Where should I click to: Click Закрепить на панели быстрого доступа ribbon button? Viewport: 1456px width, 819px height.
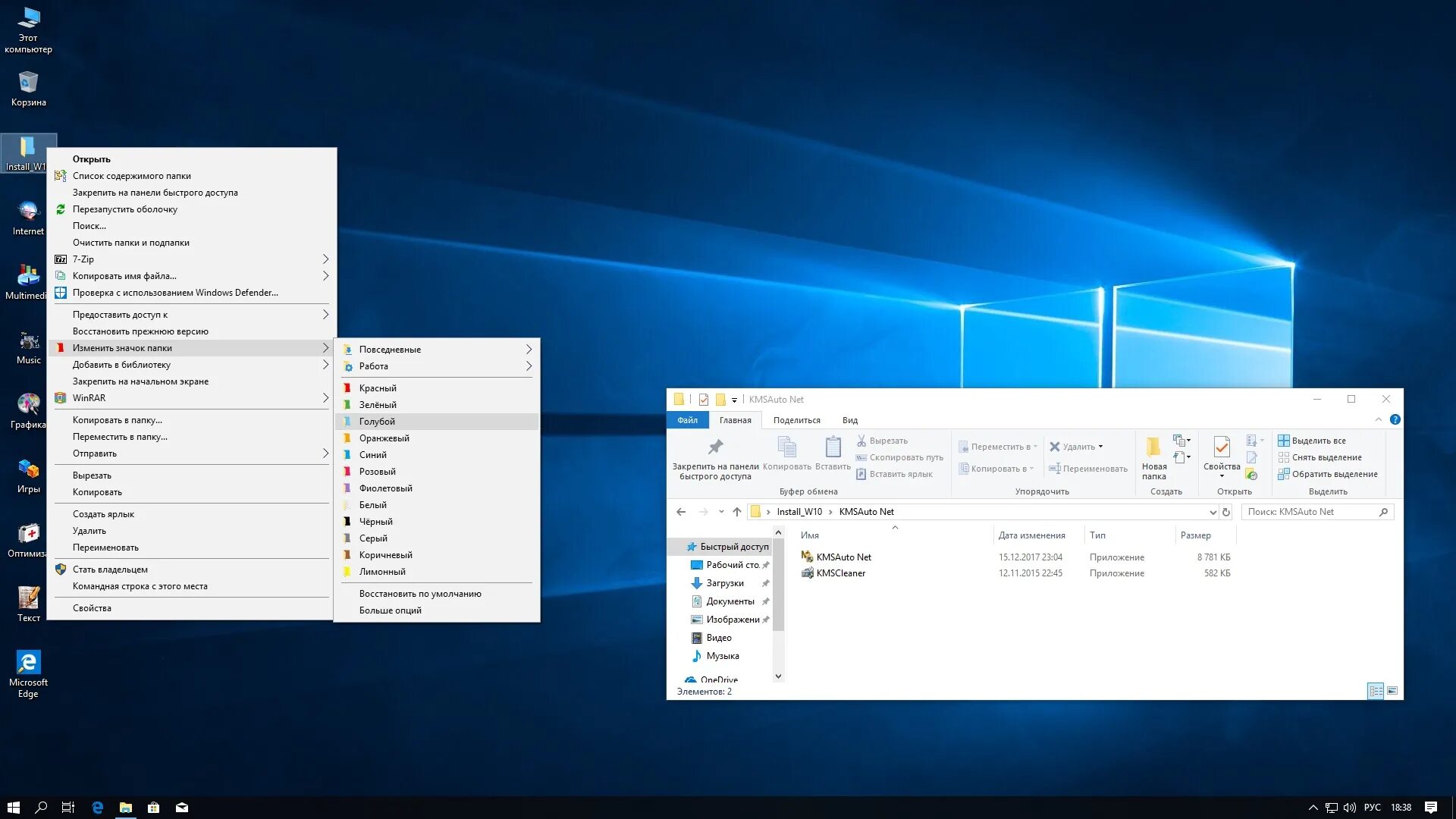click(715, 458)
